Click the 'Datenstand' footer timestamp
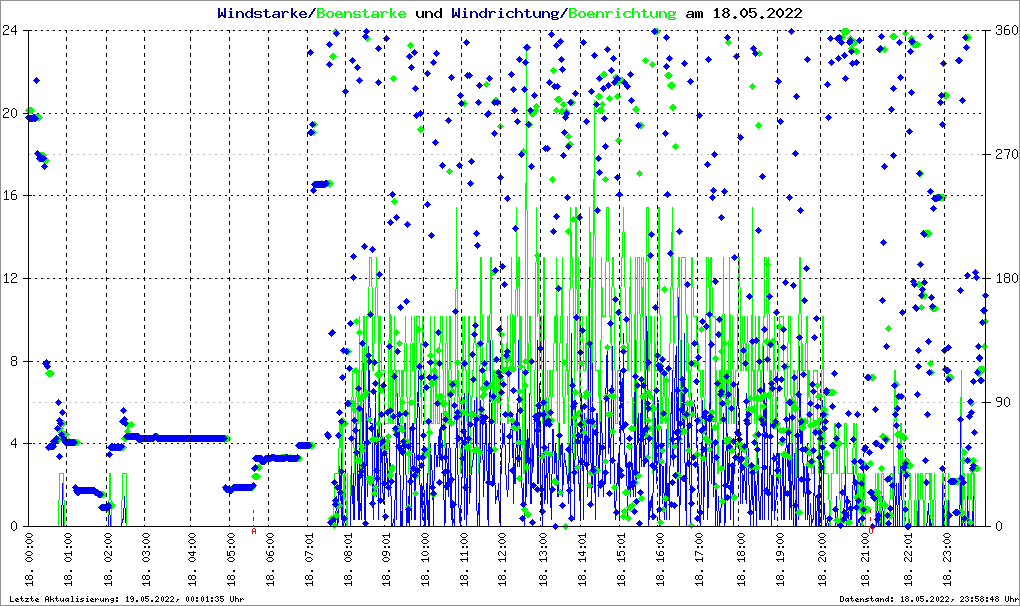1020x606 pixels. tap(928, 599)
